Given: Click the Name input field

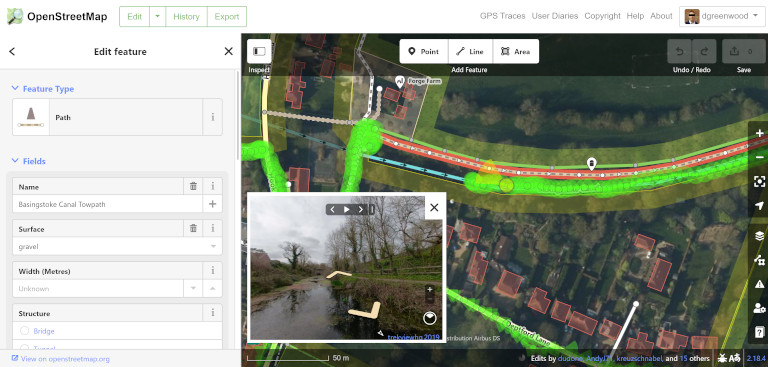Looking at the screenshot, I should 108,204.
